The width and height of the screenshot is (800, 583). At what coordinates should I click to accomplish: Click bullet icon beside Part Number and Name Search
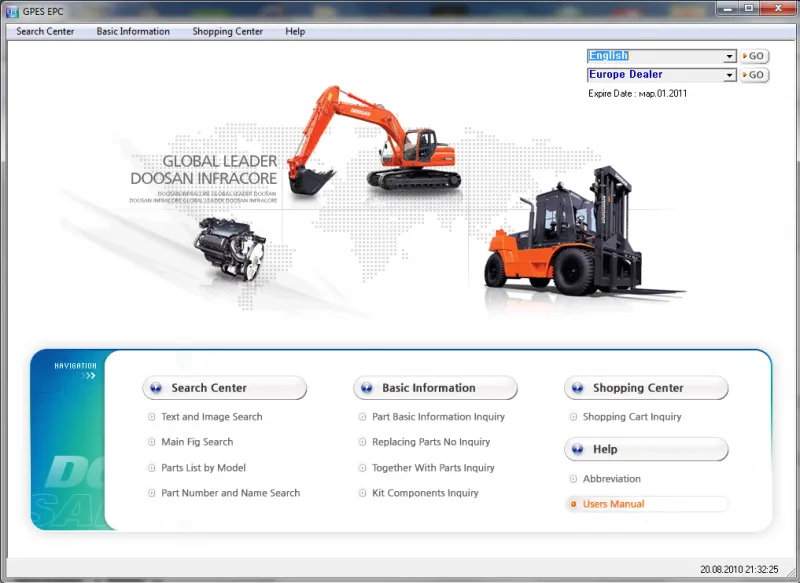pos(152,493)
